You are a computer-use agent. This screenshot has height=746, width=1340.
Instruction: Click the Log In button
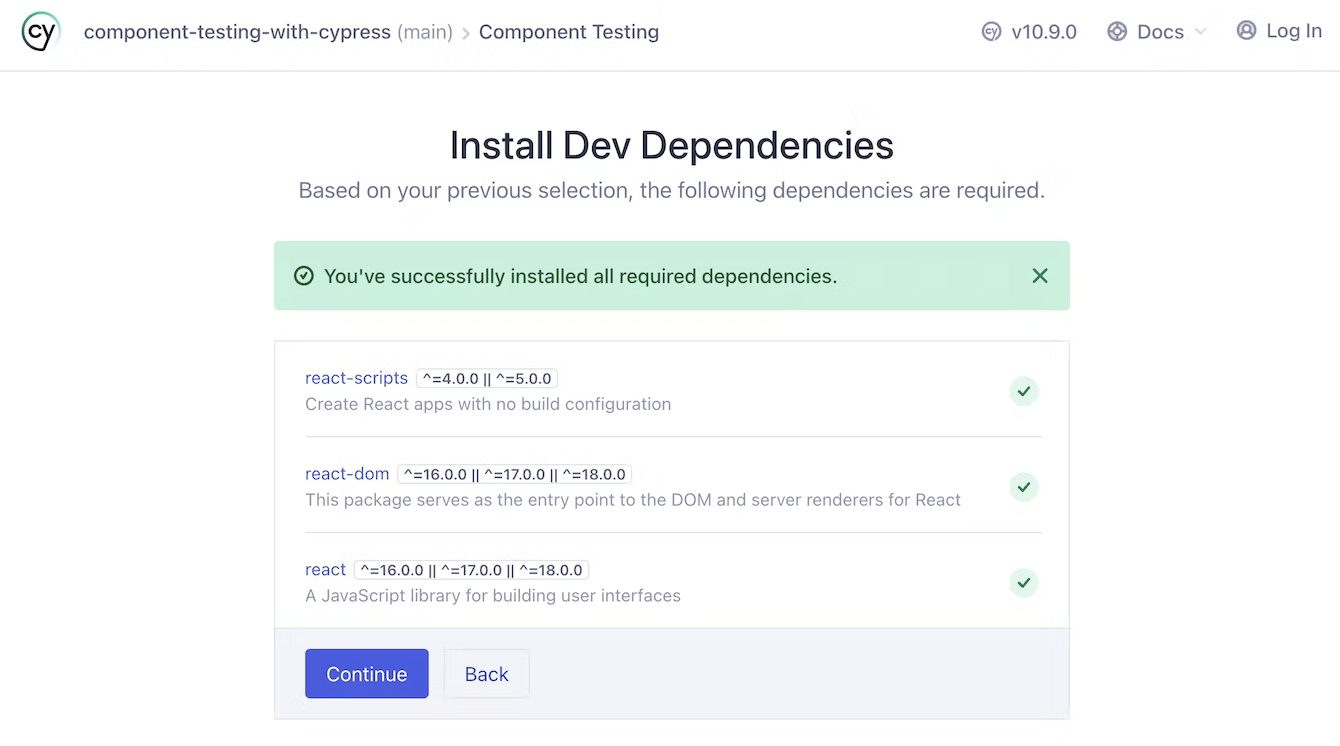click(1279, 31)
